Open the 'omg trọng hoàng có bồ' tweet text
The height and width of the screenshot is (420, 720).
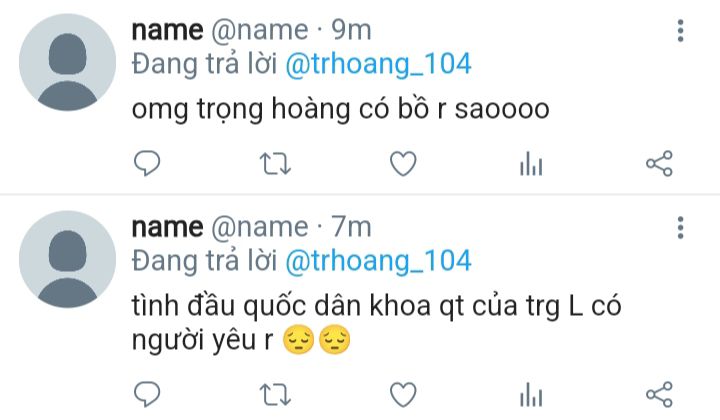(340, 109)
